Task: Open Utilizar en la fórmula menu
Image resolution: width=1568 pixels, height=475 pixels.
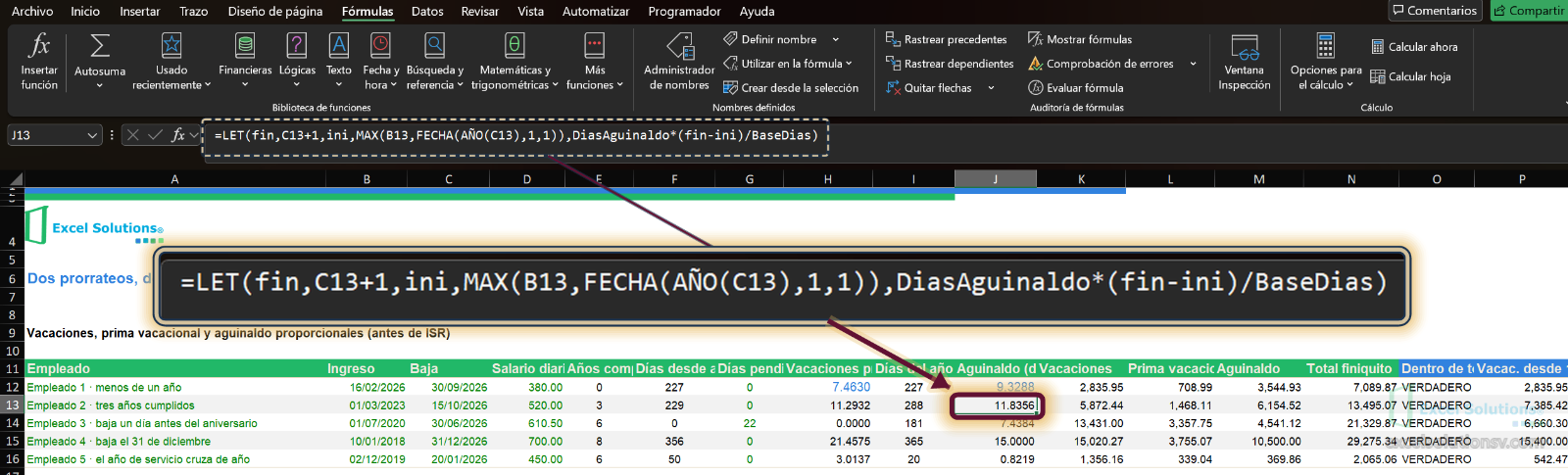Action: coord(788,64)
